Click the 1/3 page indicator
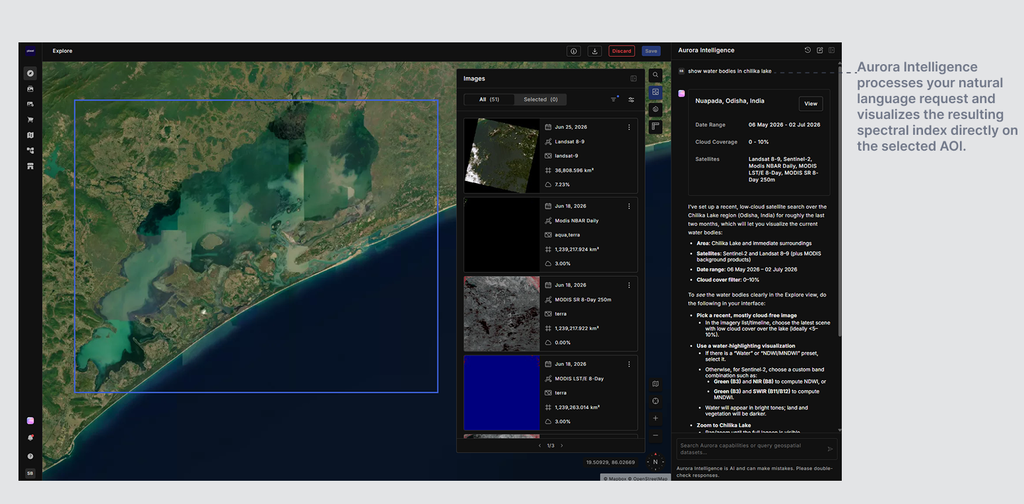The width and height of the screenshot is (1024, 504). click(x=551, y=446)
